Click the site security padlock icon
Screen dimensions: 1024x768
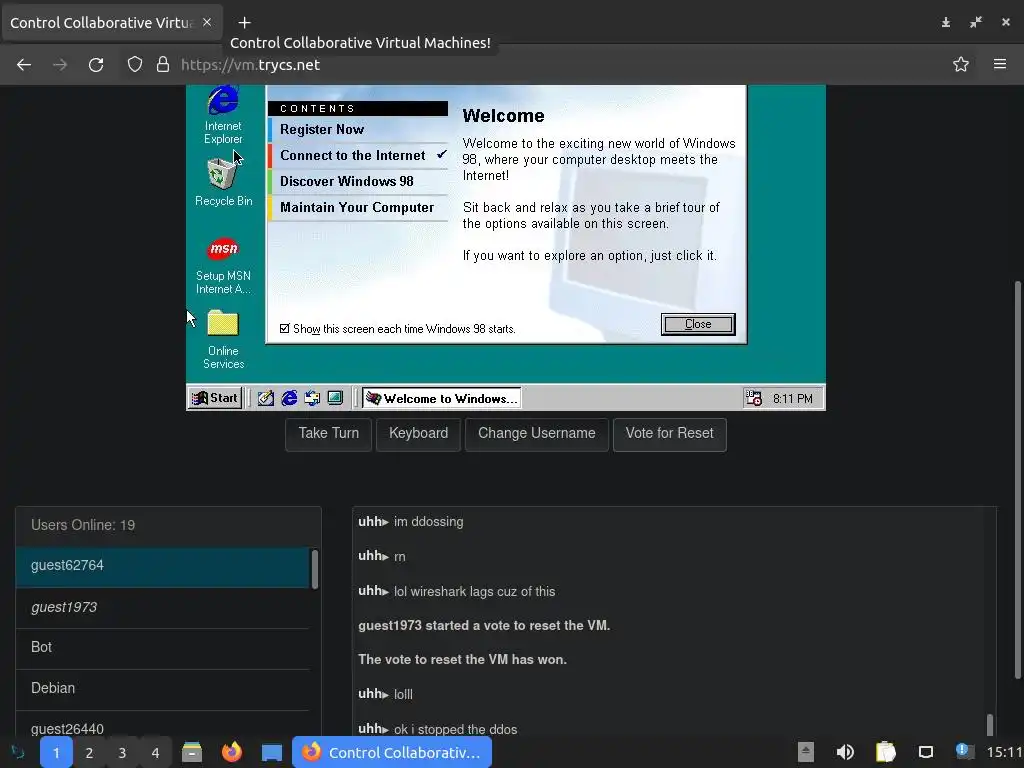pos(163,65)
